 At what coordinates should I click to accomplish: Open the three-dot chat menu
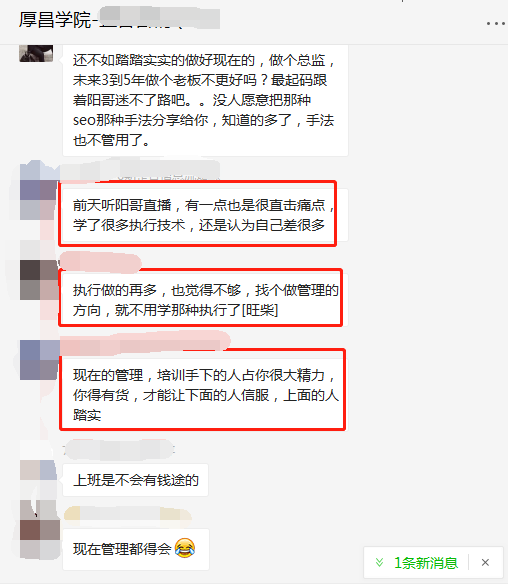click(x=496, y=24)
